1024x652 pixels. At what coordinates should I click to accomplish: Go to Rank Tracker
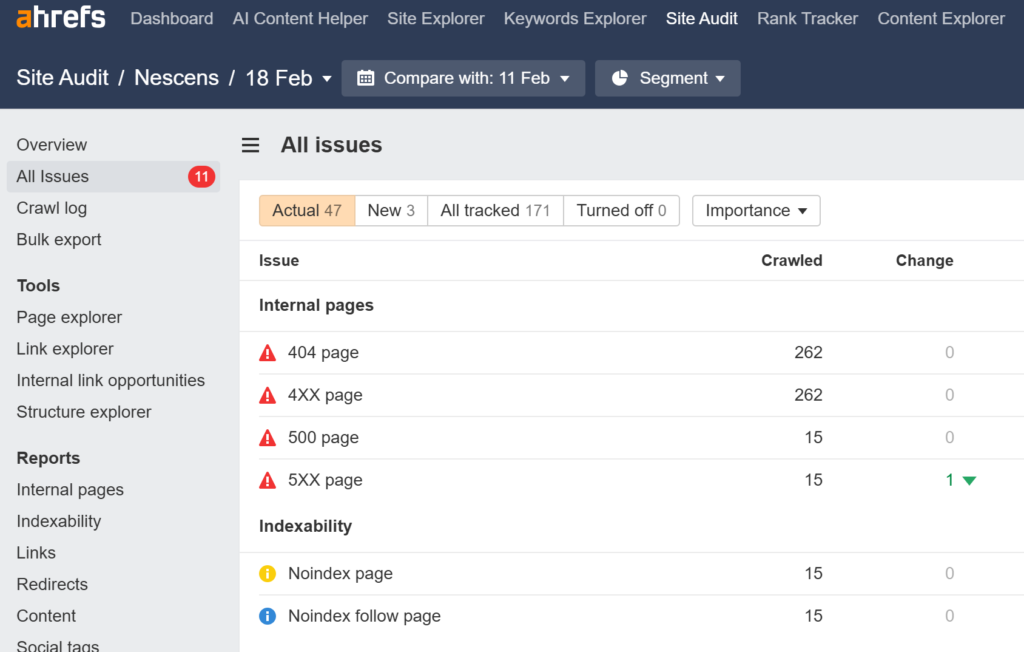[x=807, y=18]
